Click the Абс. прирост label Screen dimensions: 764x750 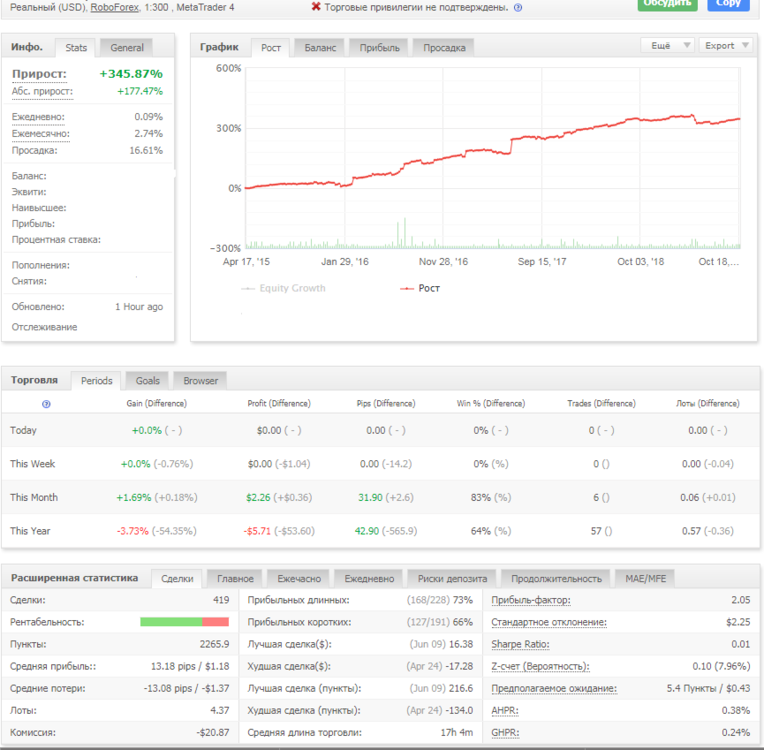tap(42, 91)
